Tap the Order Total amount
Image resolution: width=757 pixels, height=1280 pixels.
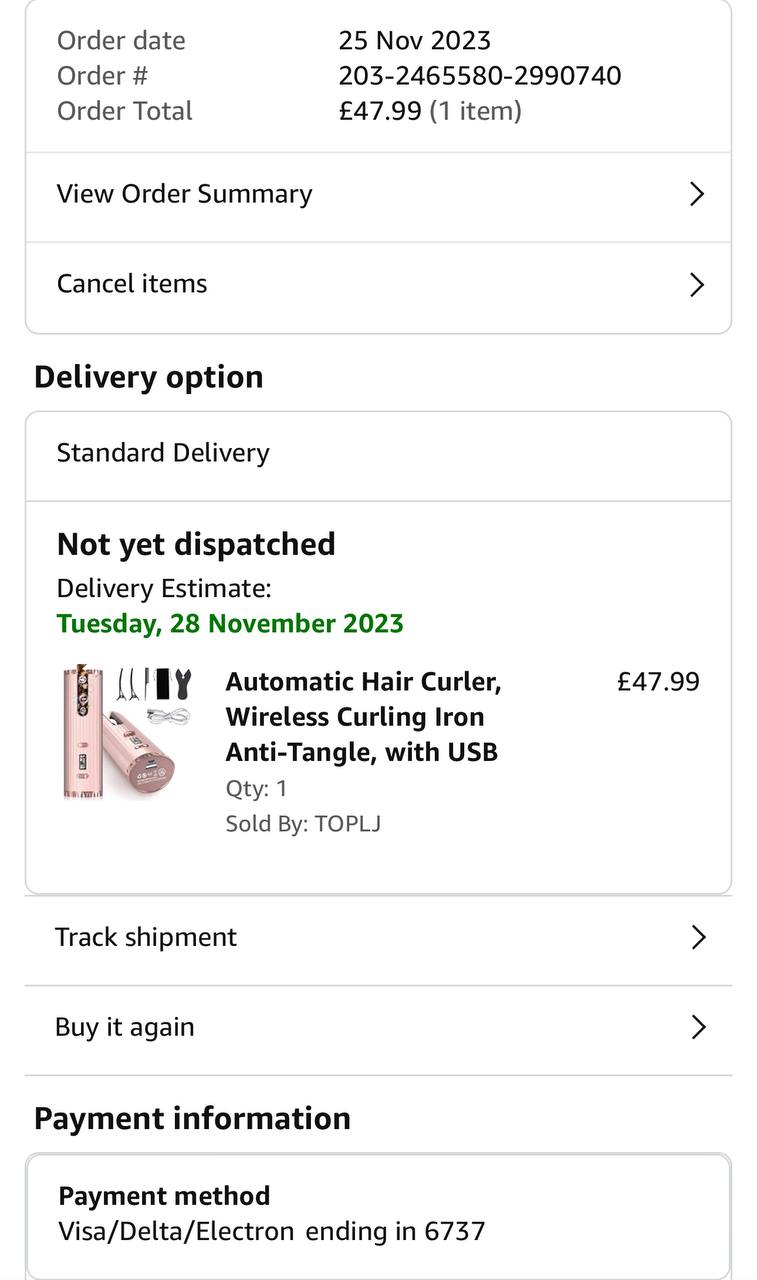click(x=380, y=111)
